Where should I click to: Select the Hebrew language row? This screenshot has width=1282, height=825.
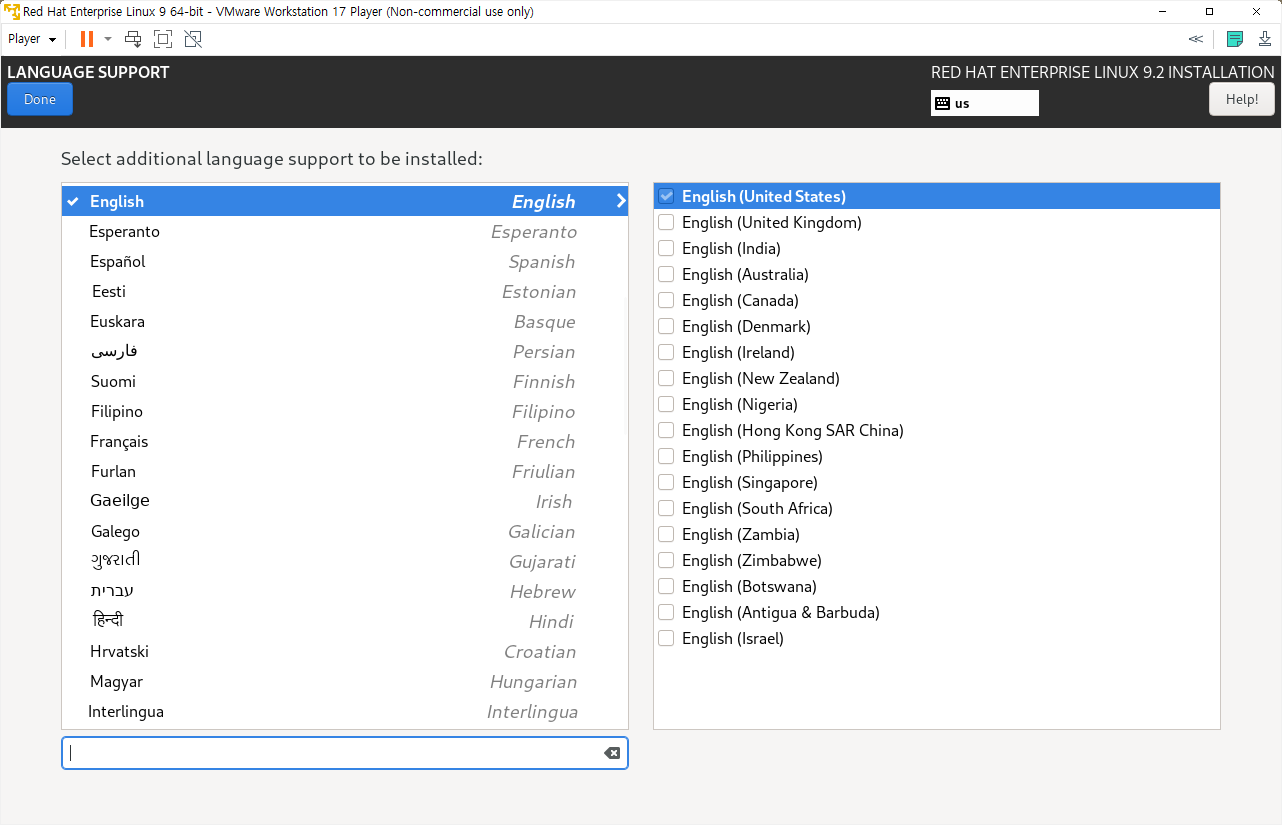345,591
